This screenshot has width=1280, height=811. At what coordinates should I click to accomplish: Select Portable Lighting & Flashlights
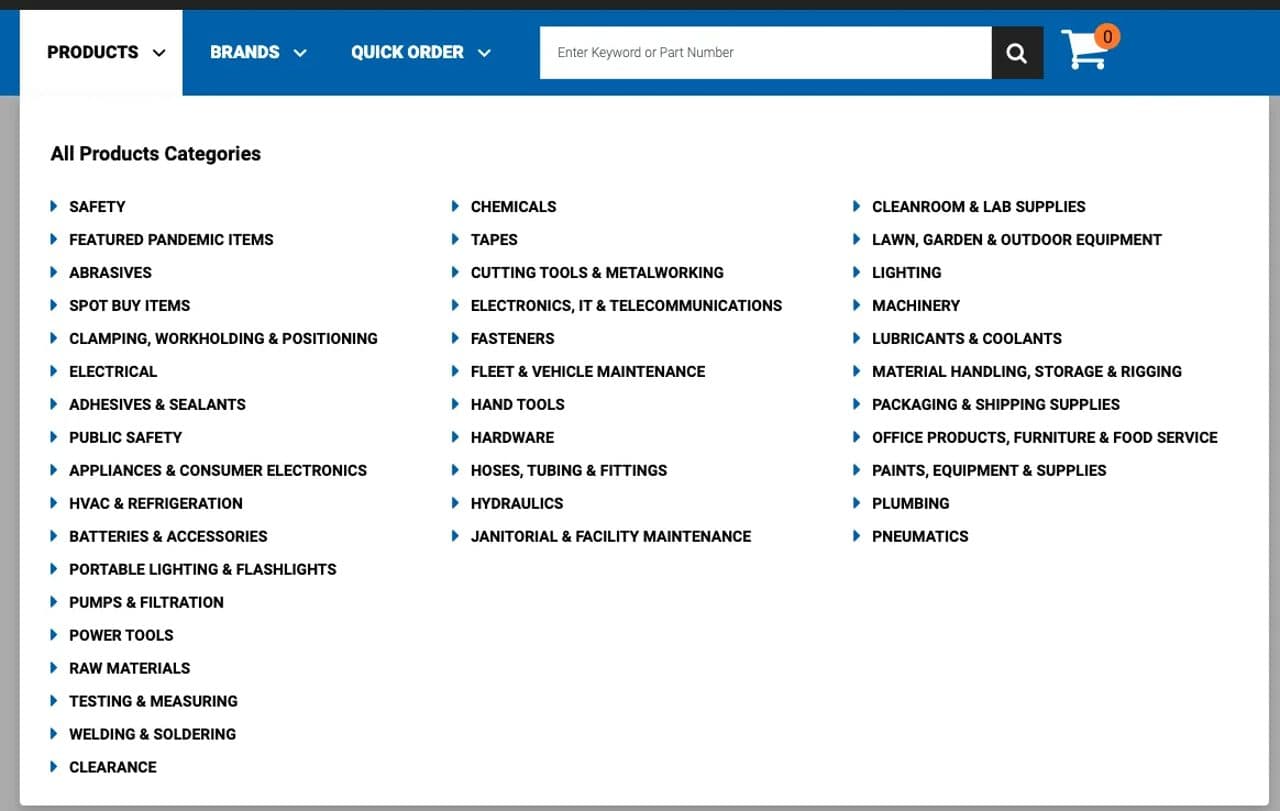(x=203, y=570)
